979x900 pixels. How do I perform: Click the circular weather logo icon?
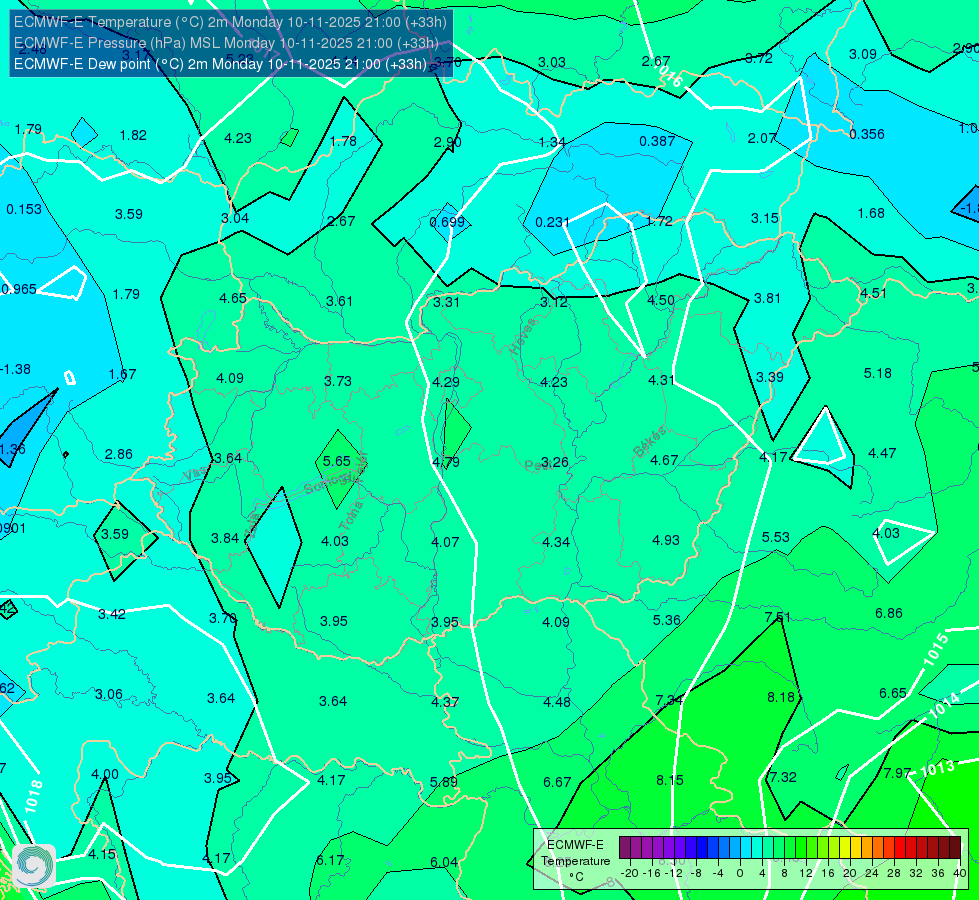pyautogui.click(x=34, y=866)
